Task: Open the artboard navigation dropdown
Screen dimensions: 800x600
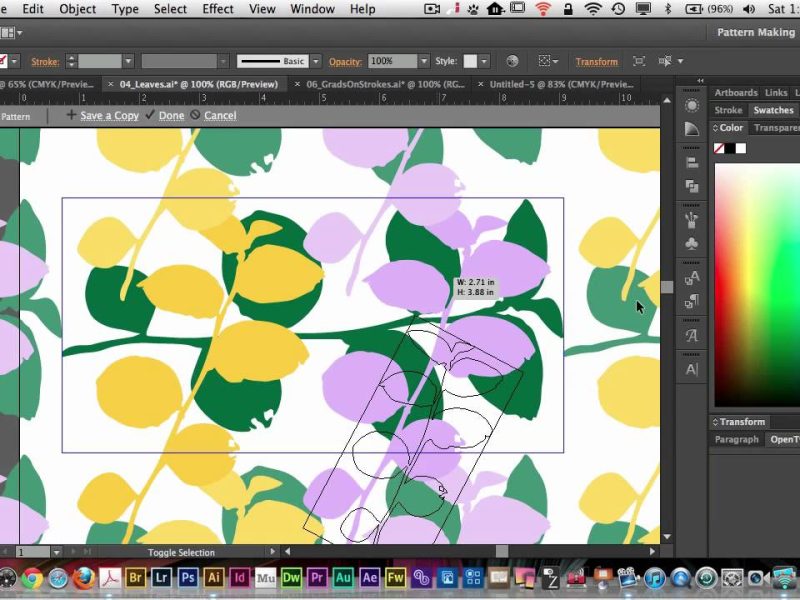Action: click(x=57, y=552)
